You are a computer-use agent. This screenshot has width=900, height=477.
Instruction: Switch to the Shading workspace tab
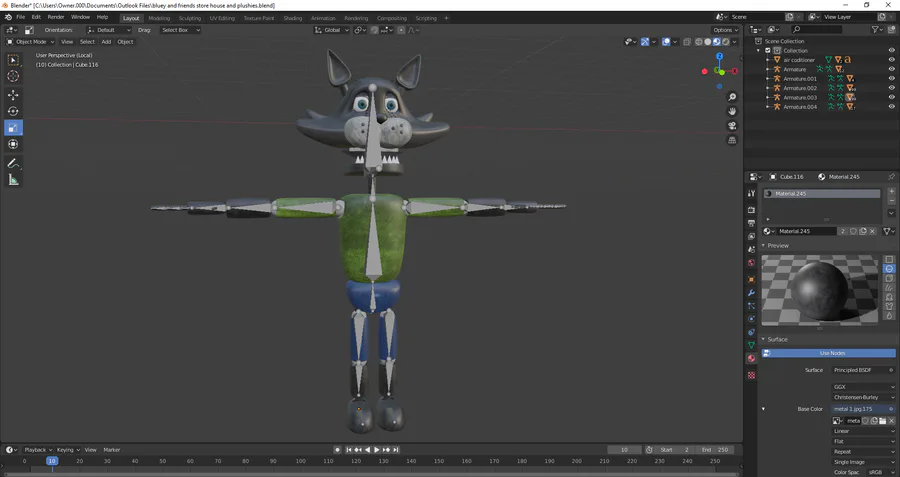click(293, 18)
